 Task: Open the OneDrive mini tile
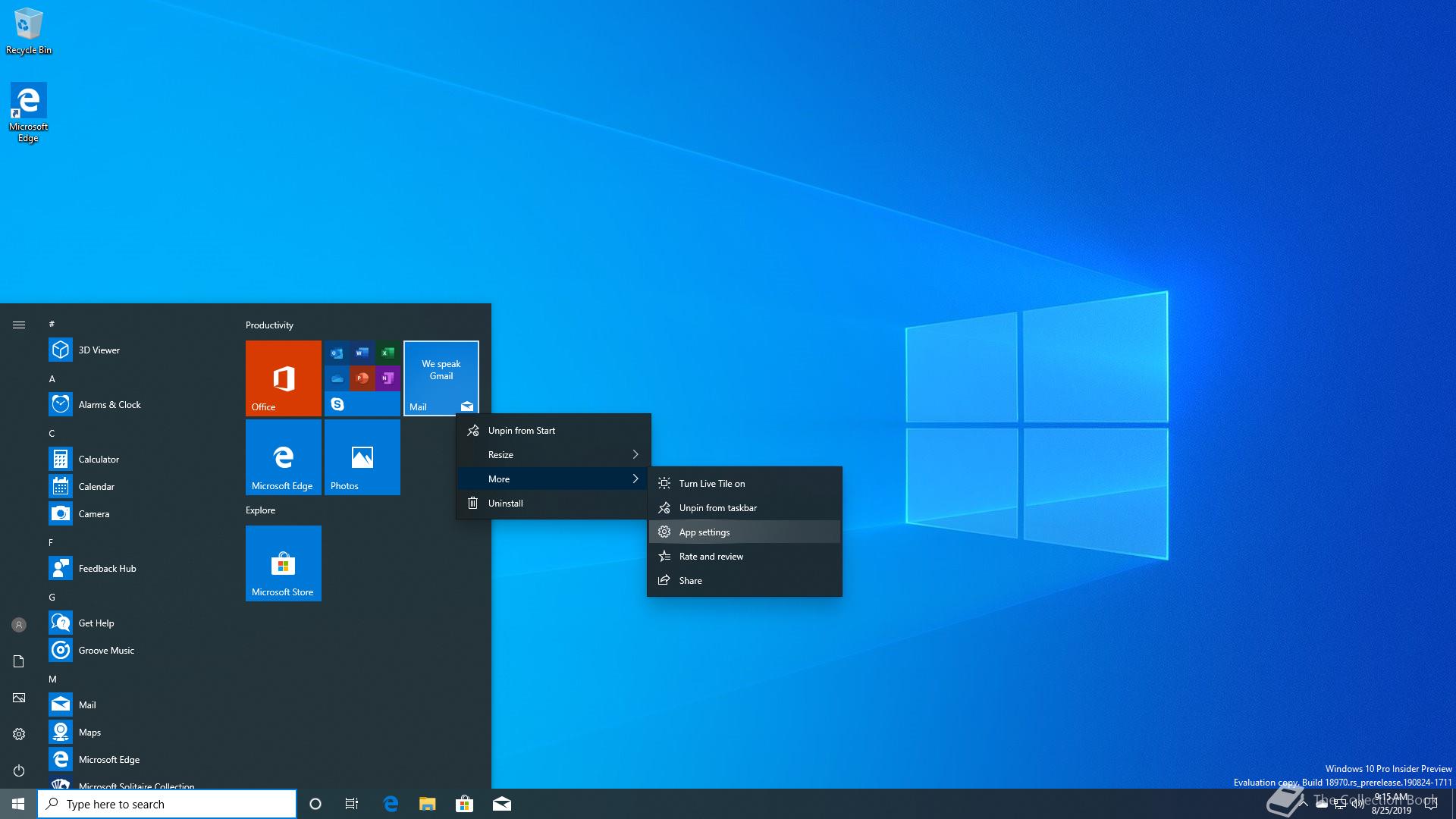tap(337, 378)
